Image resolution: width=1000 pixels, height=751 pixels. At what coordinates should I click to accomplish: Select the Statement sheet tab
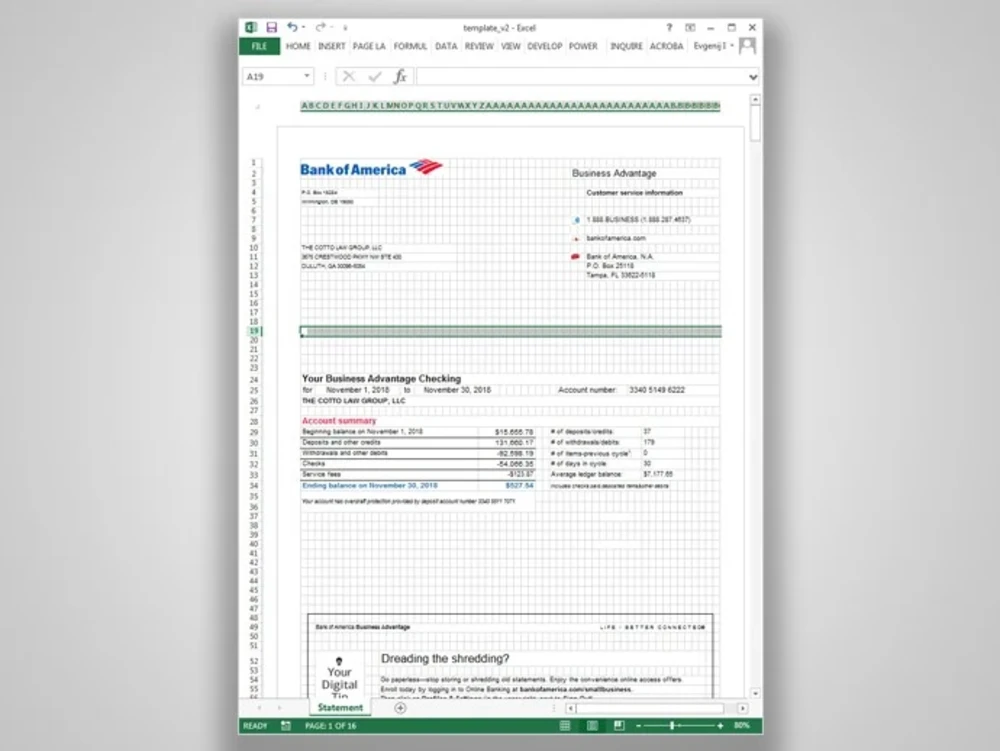tap(340, 708)
